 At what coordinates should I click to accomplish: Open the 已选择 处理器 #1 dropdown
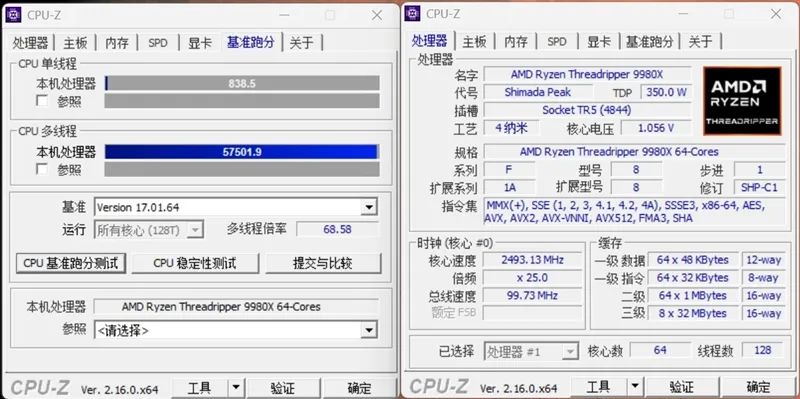coord(570,351)
